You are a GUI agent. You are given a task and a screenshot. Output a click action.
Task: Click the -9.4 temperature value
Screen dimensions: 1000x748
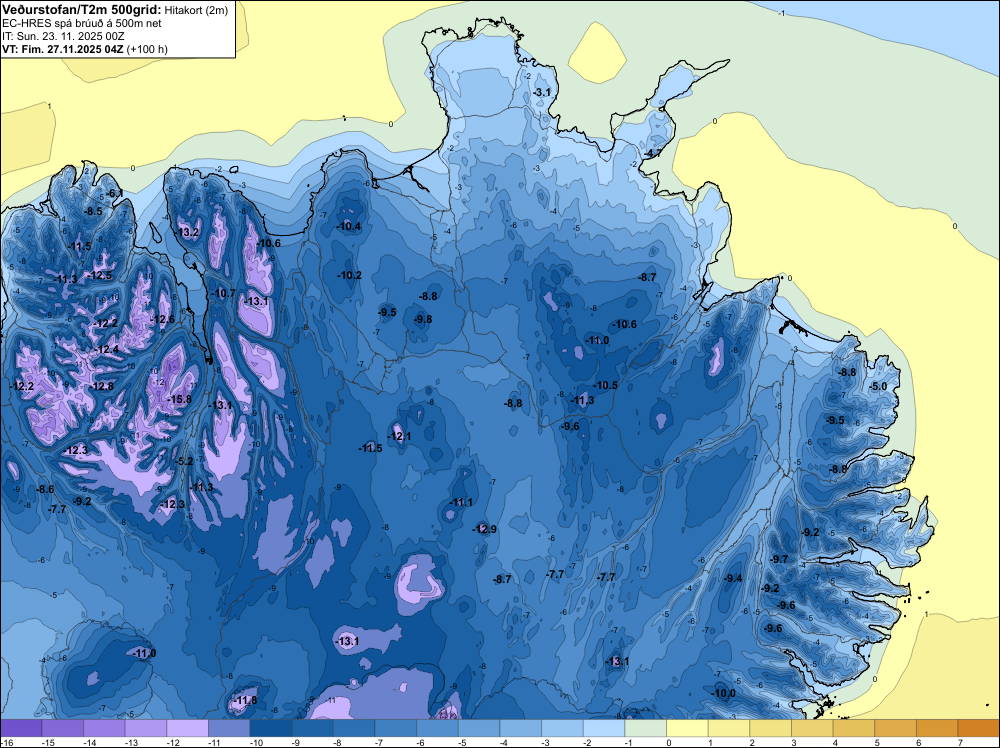coord(733,578)
